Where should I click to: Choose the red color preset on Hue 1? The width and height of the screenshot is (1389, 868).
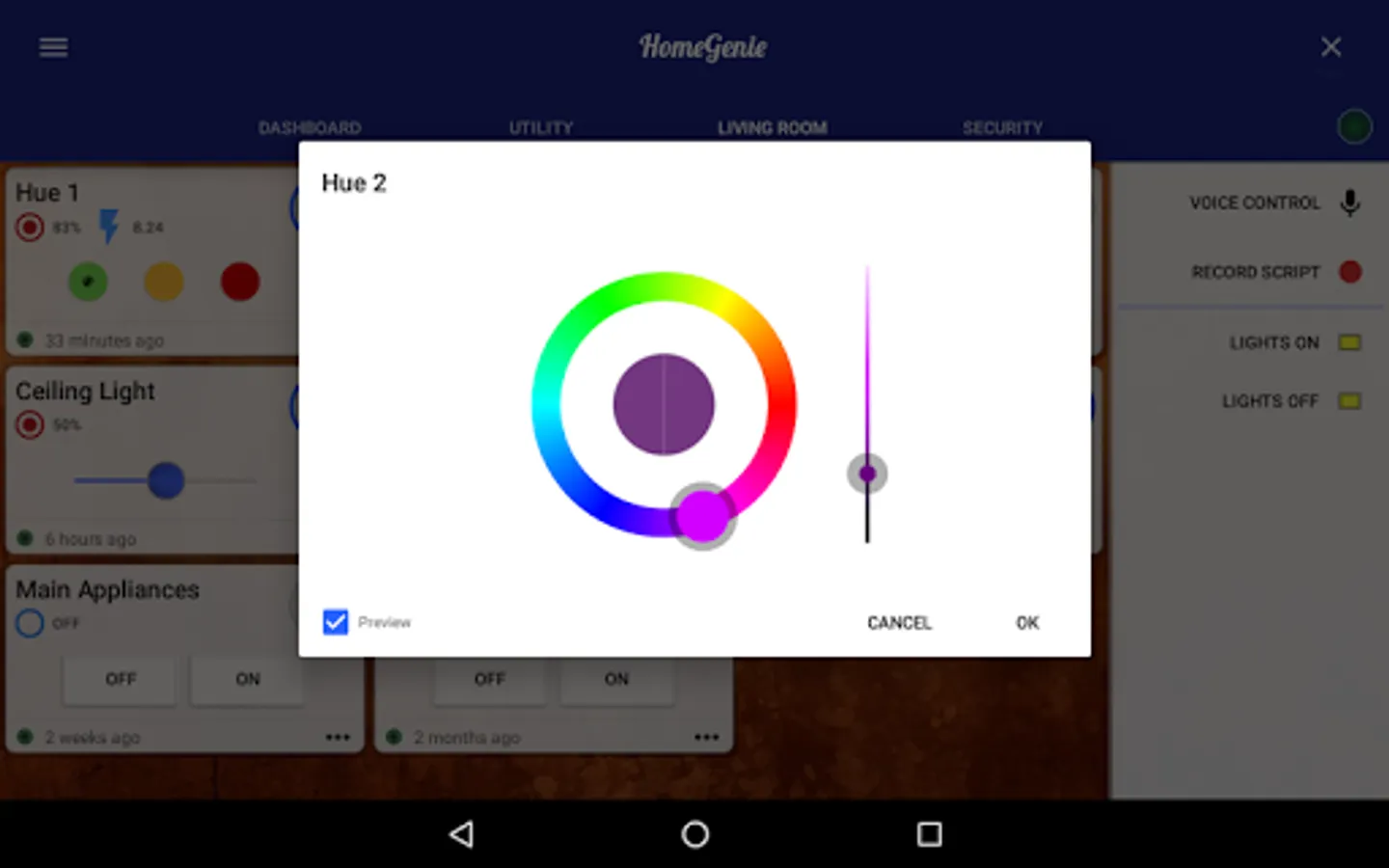(x=240, y=282)
